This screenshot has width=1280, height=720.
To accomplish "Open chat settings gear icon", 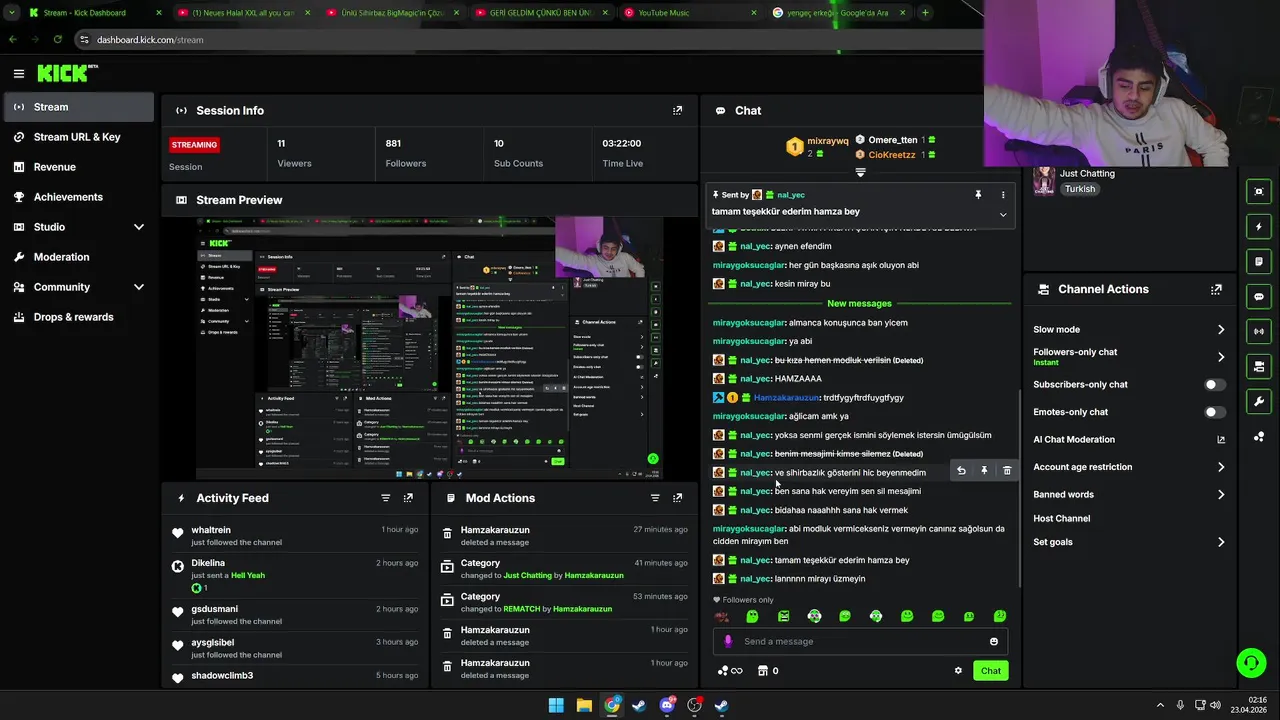I will click(958, 671).
